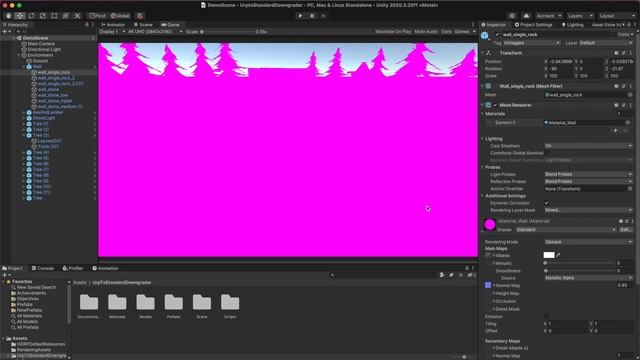The height and width of the screenshot is (360, 640).
Task: Select the combined Transform tool
Action: (x=66, y=16)
